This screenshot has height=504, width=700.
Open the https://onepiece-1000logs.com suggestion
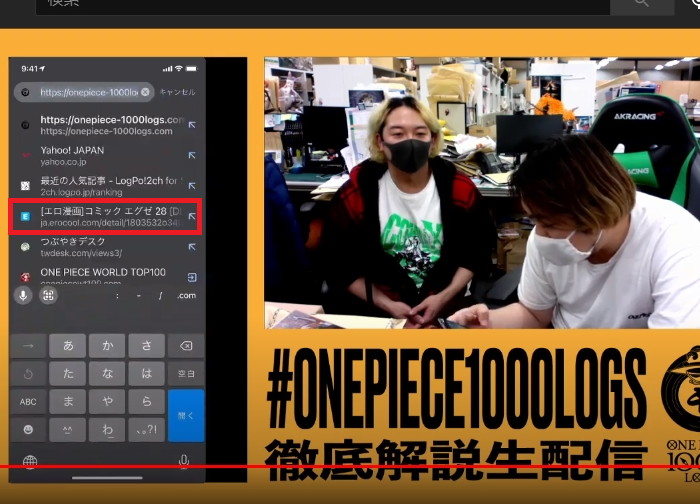point(105,125)
